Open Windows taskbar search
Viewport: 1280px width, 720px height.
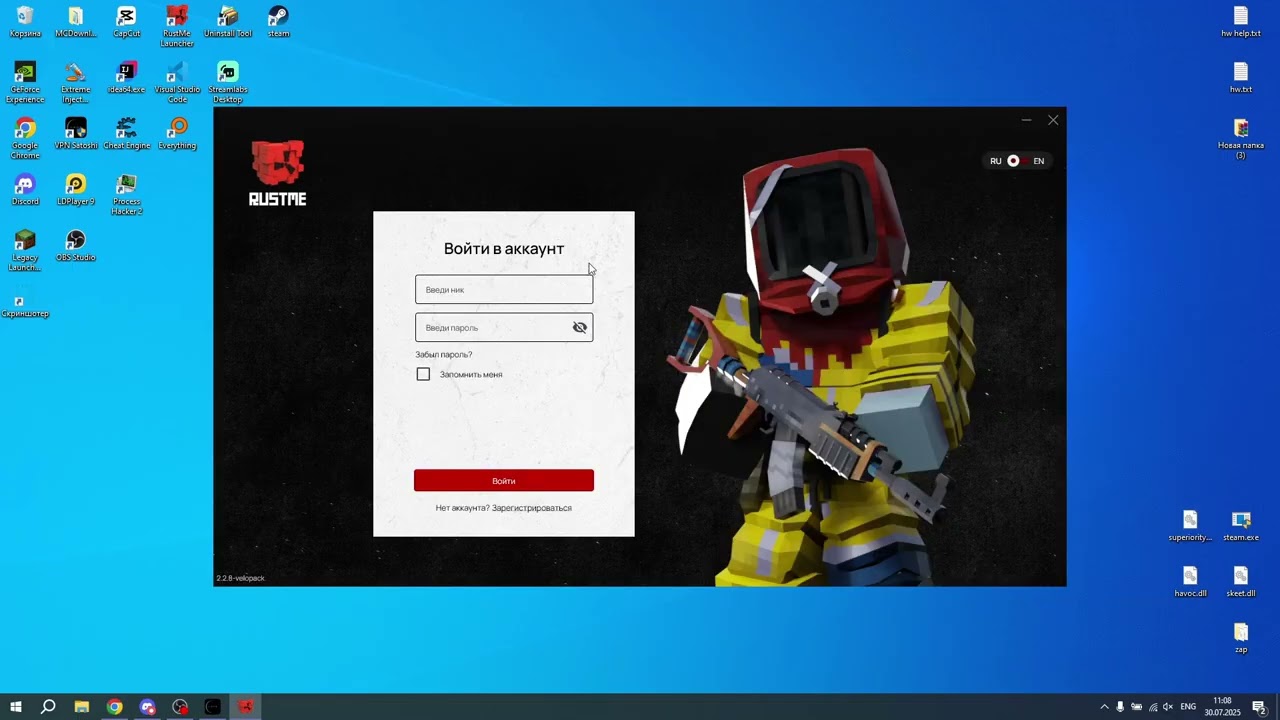[x=48, y=707]
